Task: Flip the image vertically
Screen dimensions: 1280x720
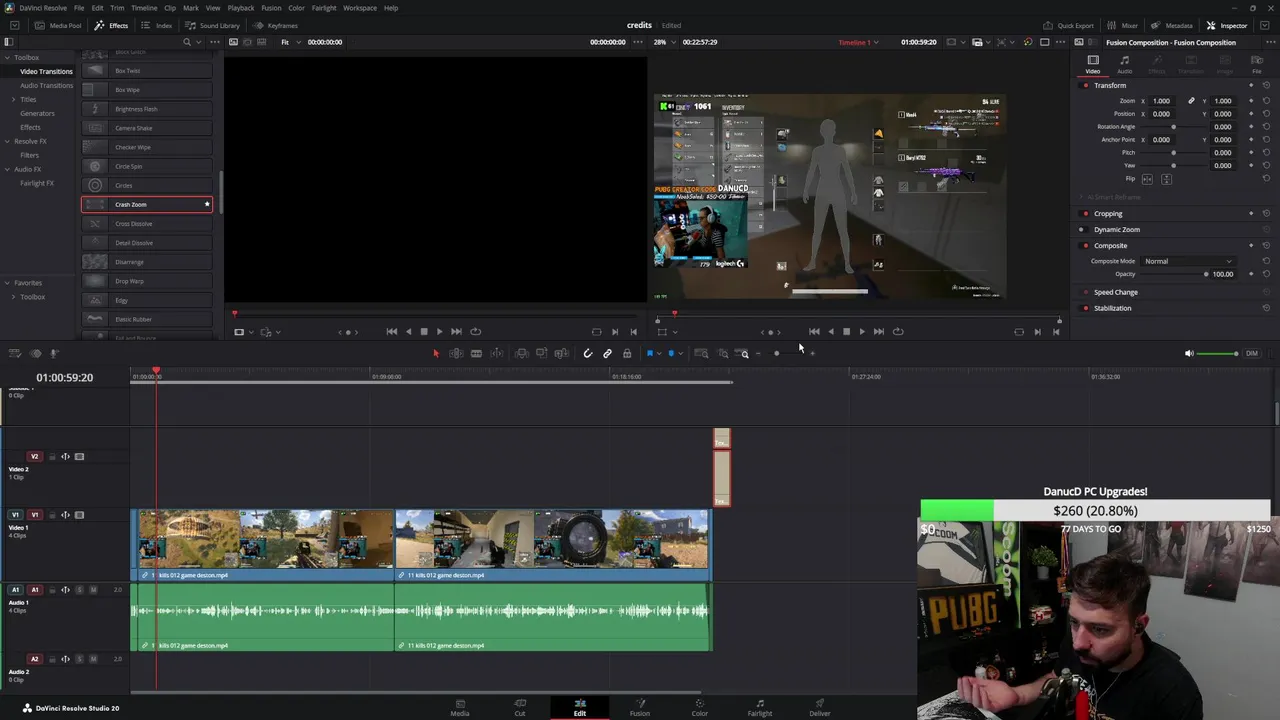Action: coord(1166,179)
